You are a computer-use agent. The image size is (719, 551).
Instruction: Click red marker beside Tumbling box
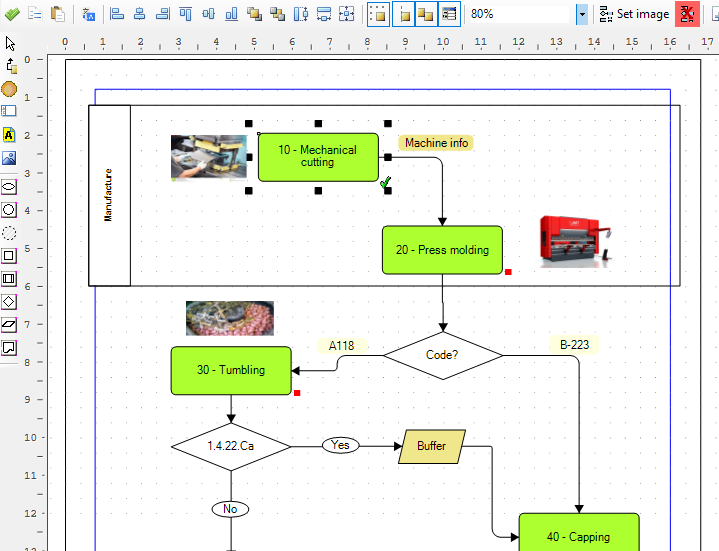click(297, 393)
